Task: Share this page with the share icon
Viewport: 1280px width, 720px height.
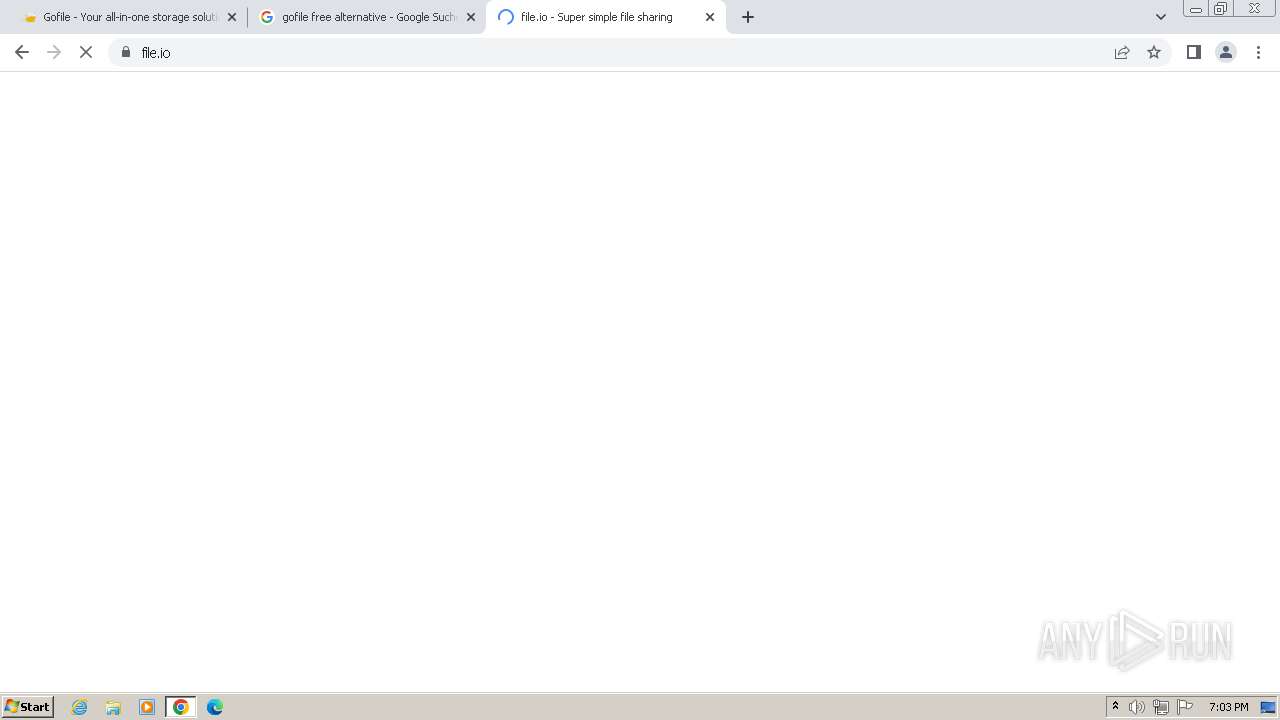Action: point(1122,52)
